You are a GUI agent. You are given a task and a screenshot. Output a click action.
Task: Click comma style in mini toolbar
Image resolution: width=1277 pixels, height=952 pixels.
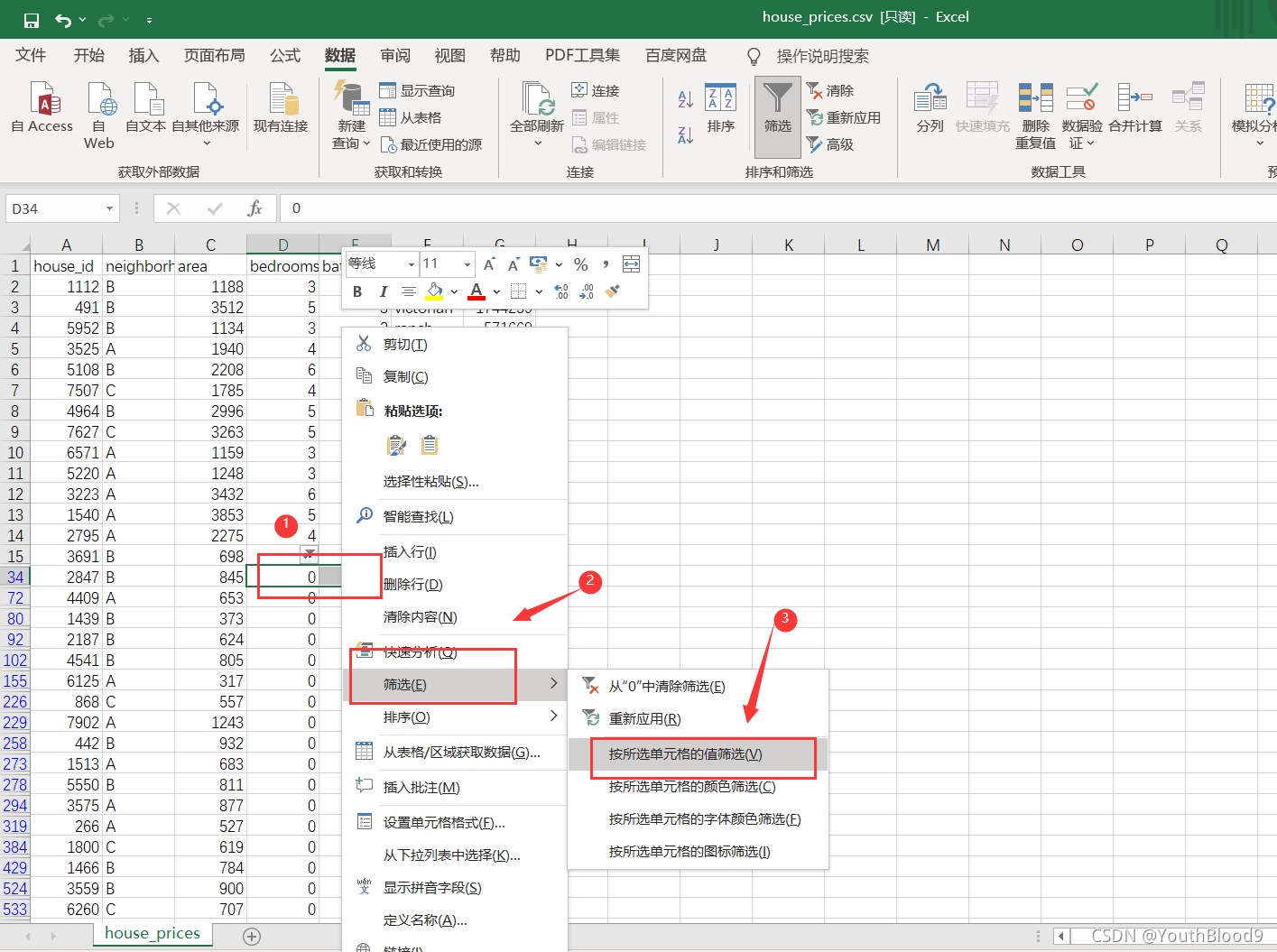(x=606, y=264)
